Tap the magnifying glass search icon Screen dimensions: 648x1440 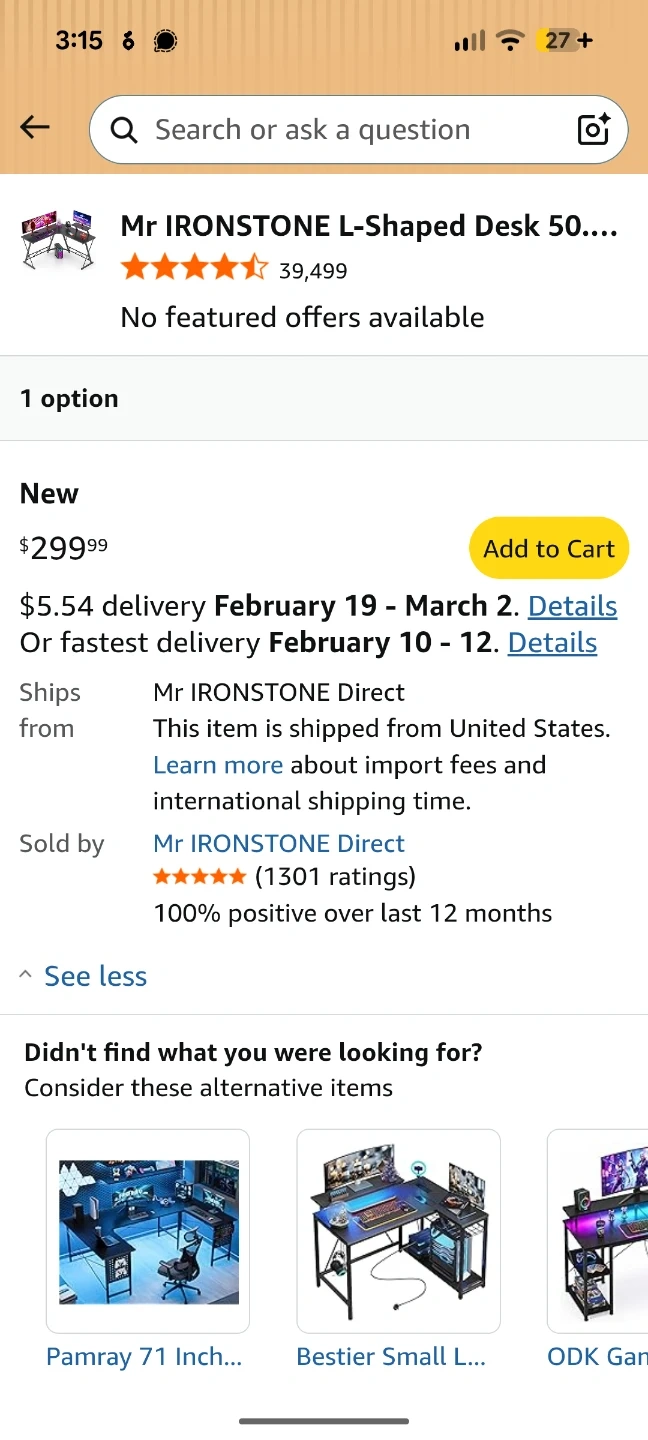tap(124, 130)
